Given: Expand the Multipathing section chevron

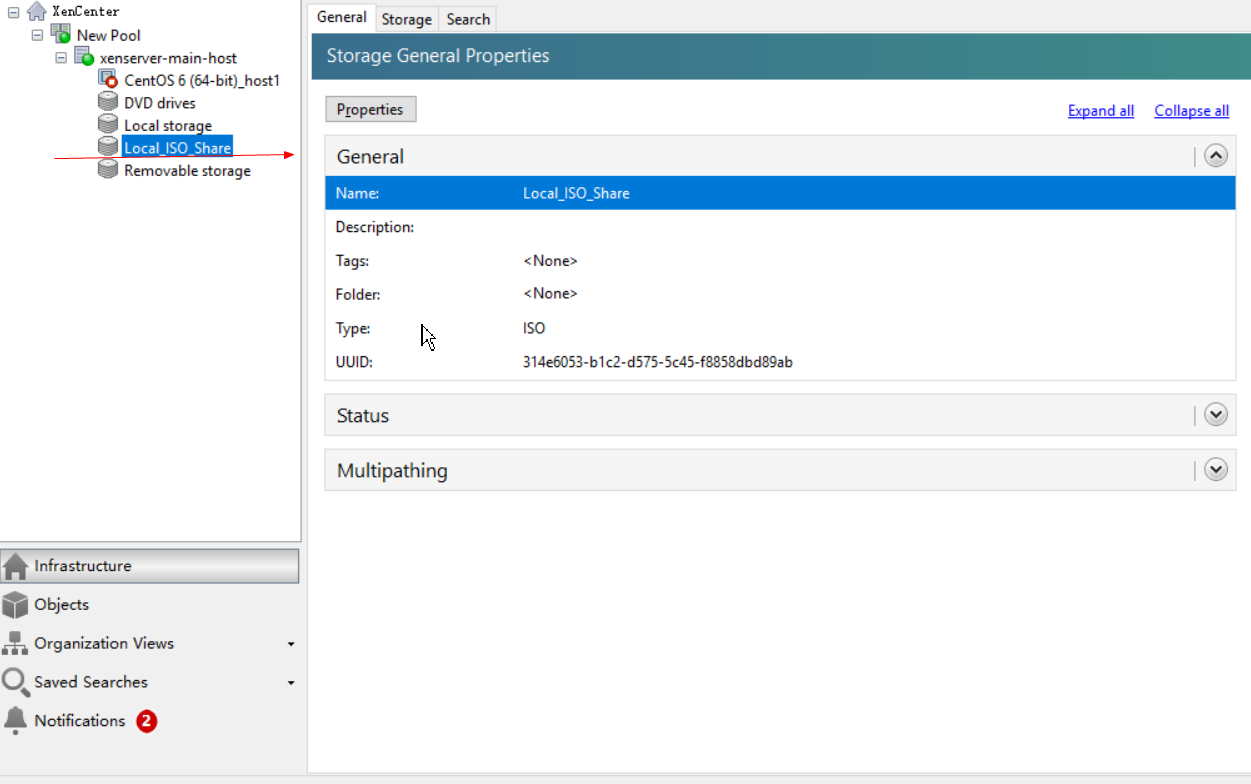Looking at the screenshot, I should [x=1215, y=470].
